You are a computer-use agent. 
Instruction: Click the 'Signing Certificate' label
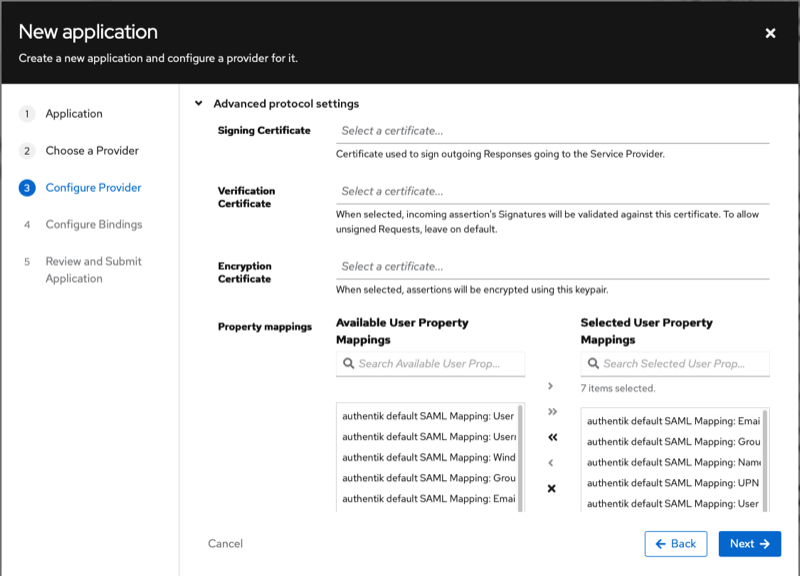point(264,131)
